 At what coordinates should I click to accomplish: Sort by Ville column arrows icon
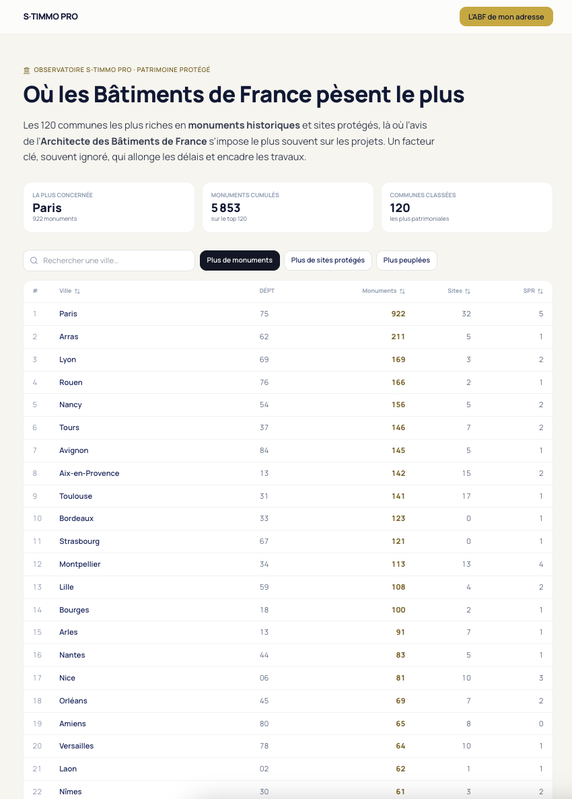tap(77, 291)
